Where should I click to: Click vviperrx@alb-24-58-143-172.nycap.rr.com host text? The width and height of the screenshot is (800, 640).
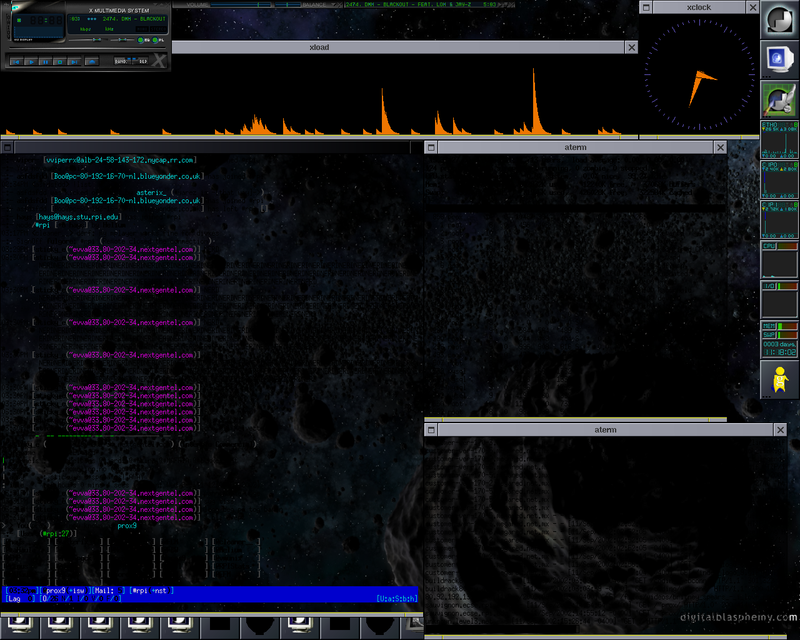point(120,160)
